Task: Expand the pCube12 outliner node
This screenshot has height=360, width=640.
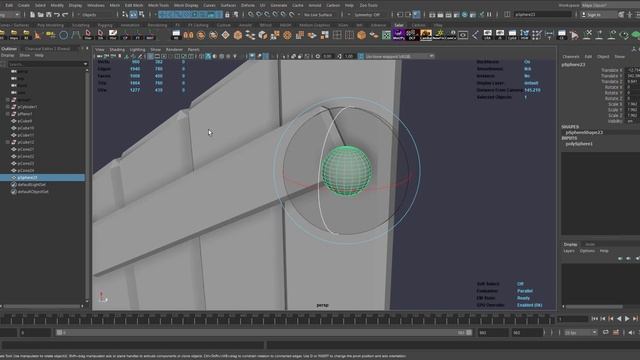Action: 8,142
